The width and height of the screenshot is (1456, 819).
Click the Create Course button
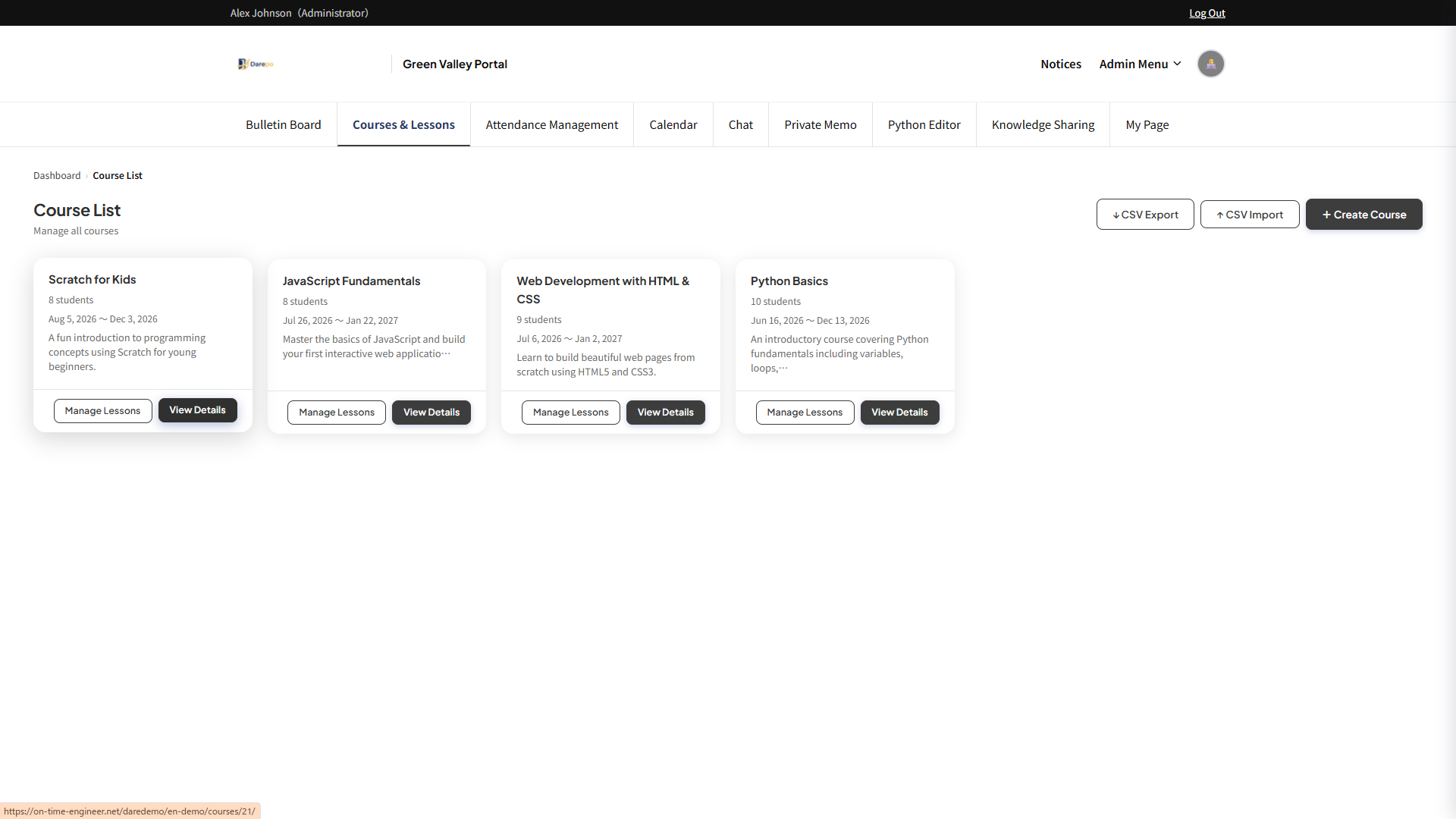pos(1363,215)
